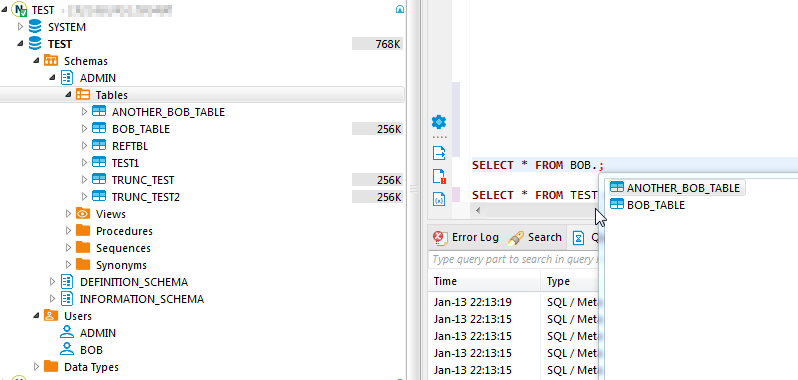Click the BOB user icon
This screenshot has width=798, height=380.
(67, 350)
